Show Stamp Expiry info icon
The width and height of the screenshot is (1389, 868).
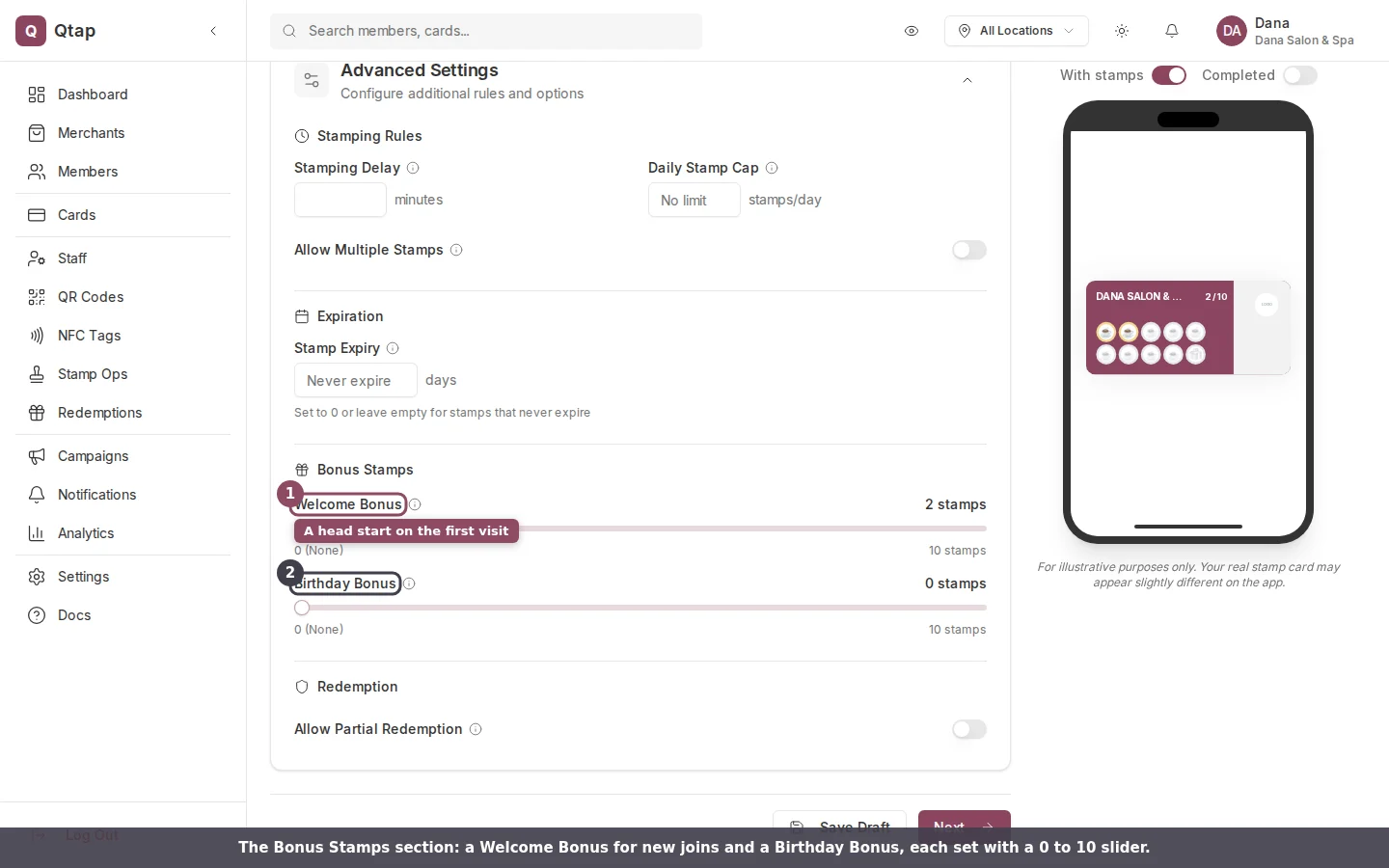(393, 348)
